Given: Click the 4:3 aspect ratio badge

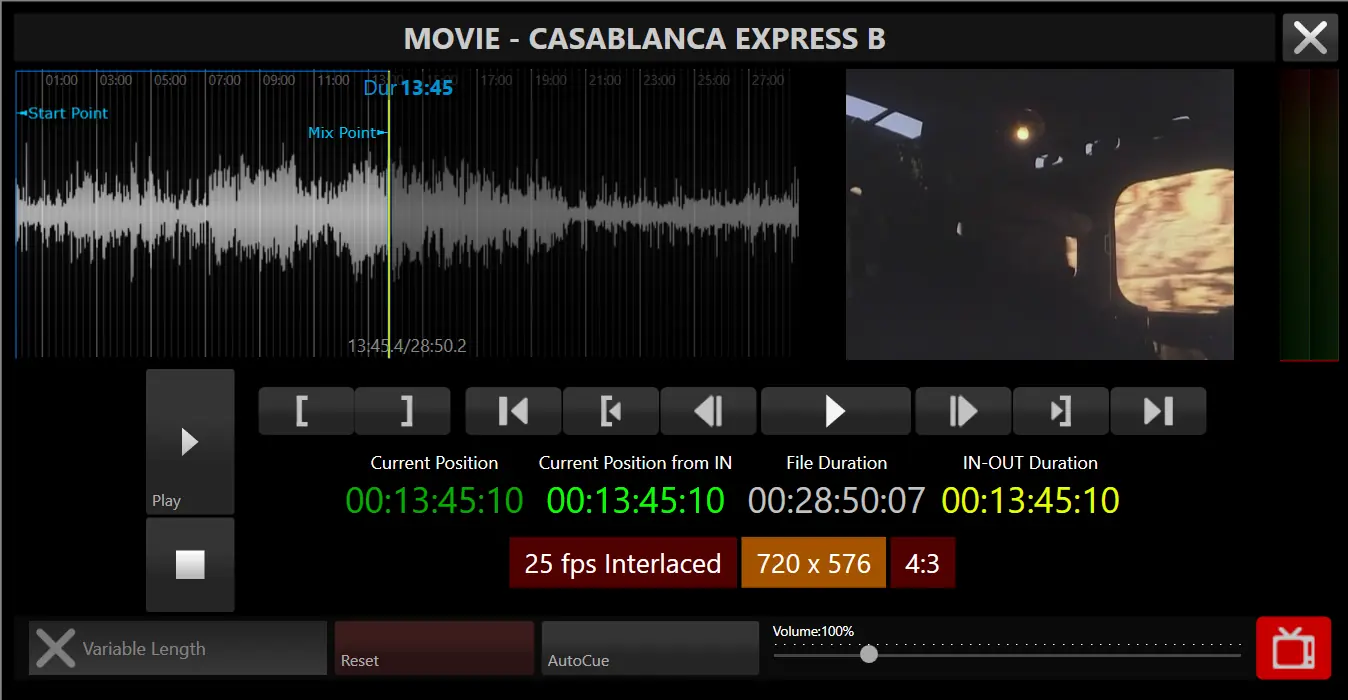Looking at the screenshot, I should click(x=922, y=563).
